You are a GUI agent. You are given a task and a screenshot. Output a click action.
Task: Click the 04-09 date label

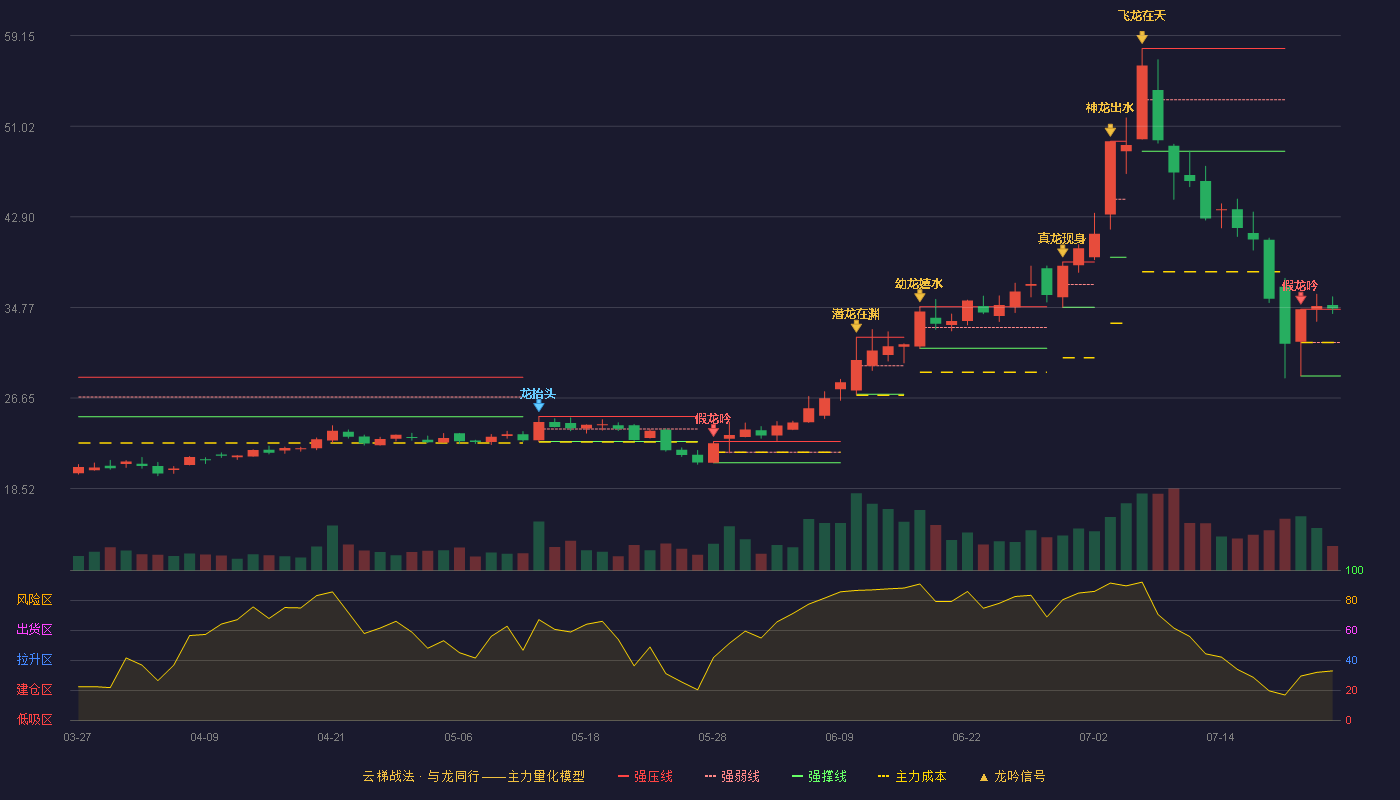coord(204,737)
